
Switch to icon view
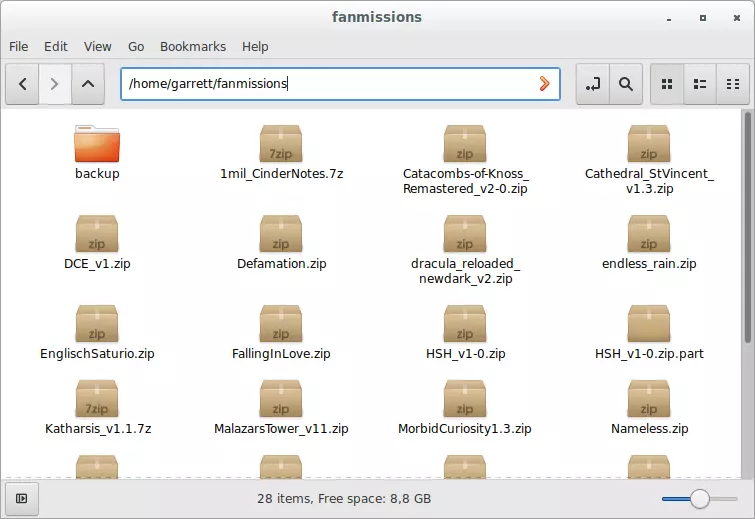click(667, 84)
